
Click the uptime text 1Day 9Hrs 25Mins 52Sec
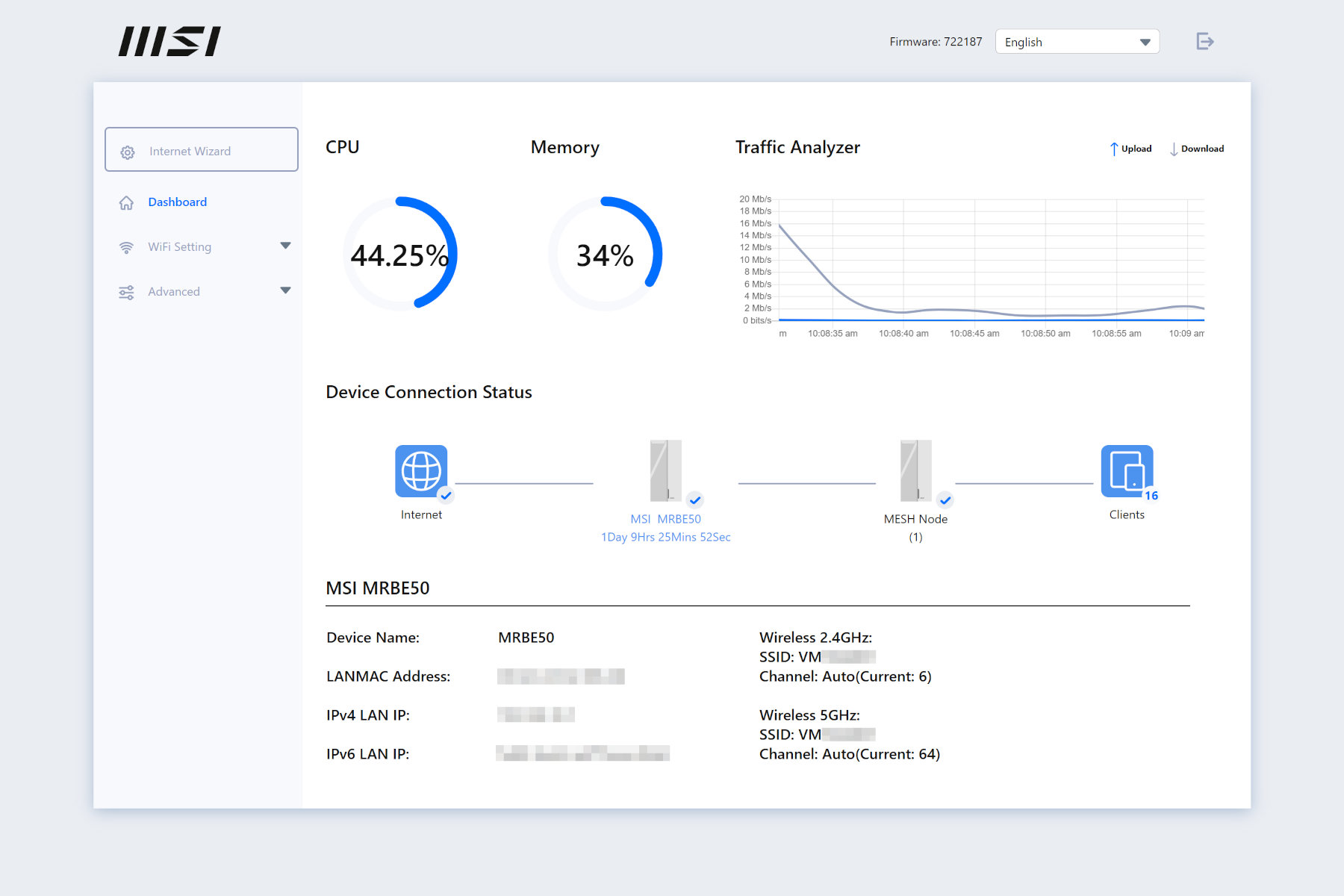point(665,537)
